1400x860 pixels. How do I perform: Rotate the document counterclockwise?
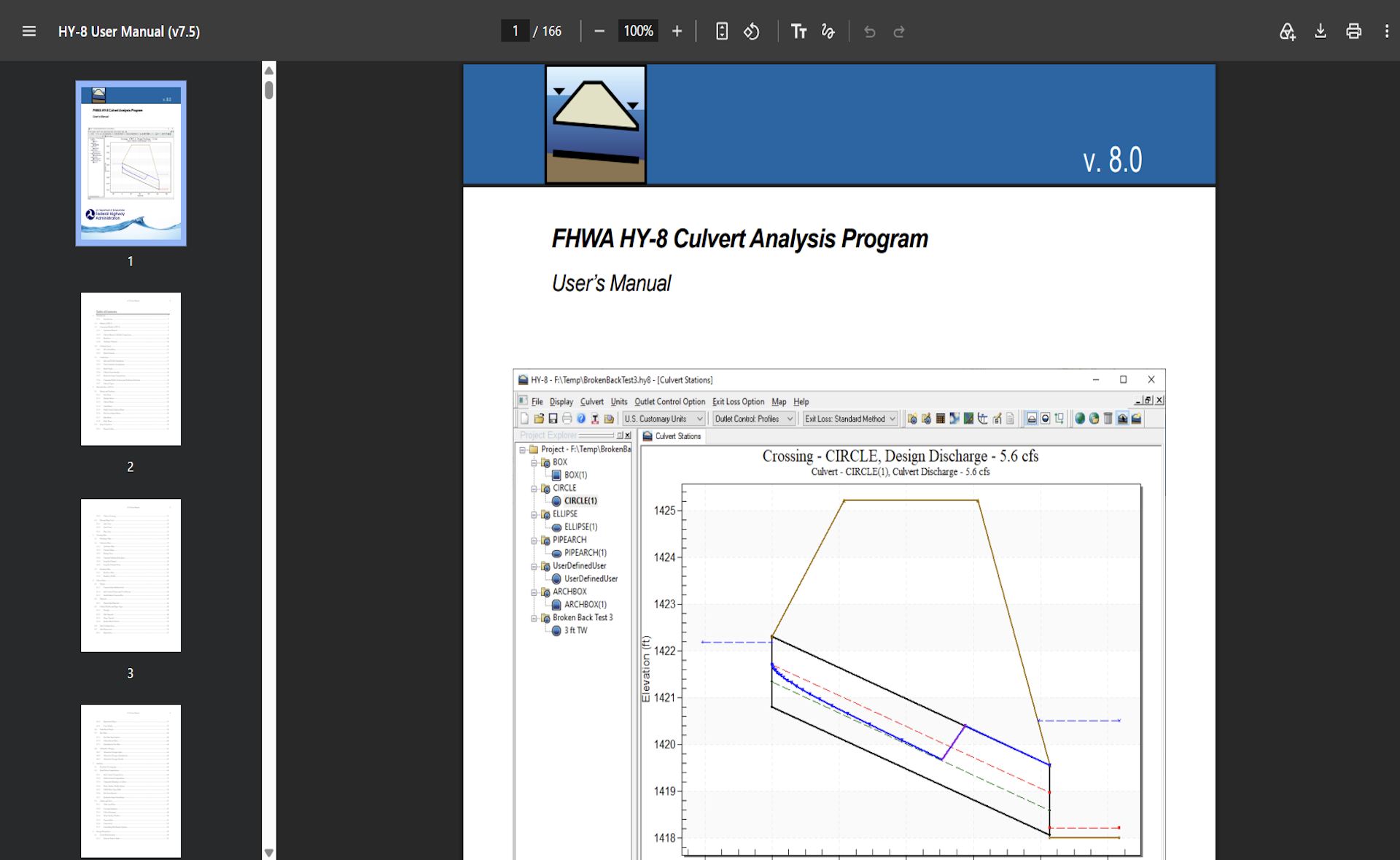(x=752, y=31)
